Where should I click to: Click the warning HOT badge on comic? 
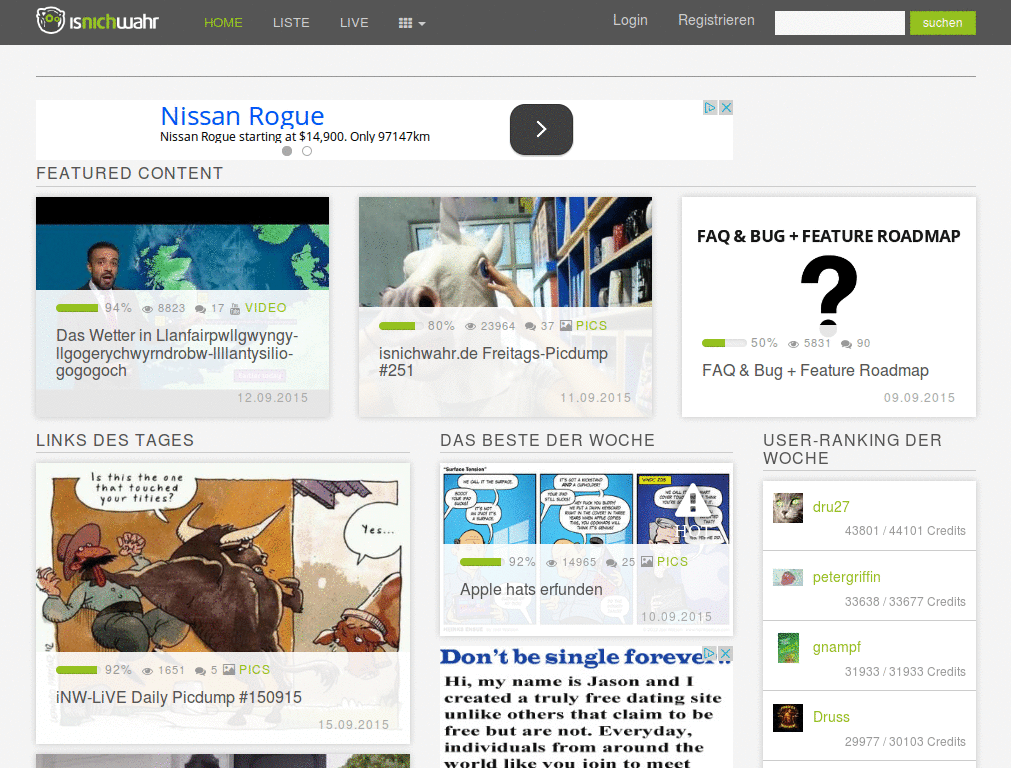[693, 513]
